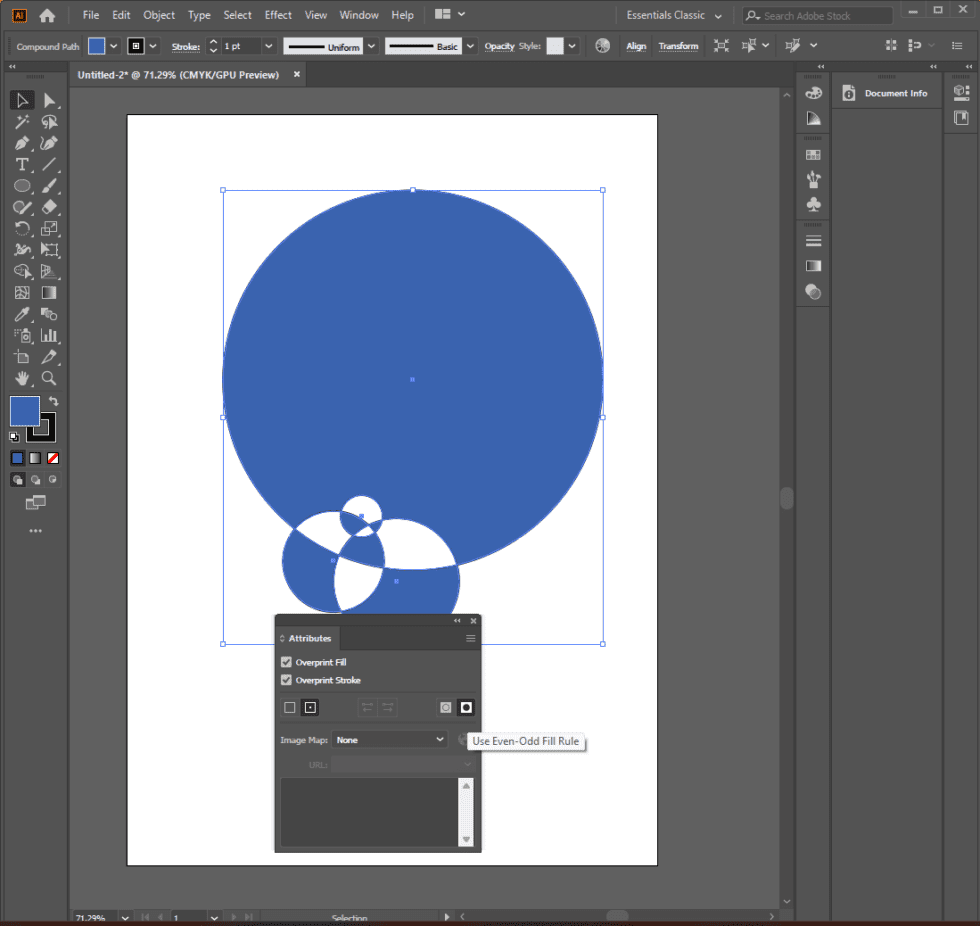Select the Hand tool
This screenshot has height=926, width=980.
point(22,379)
